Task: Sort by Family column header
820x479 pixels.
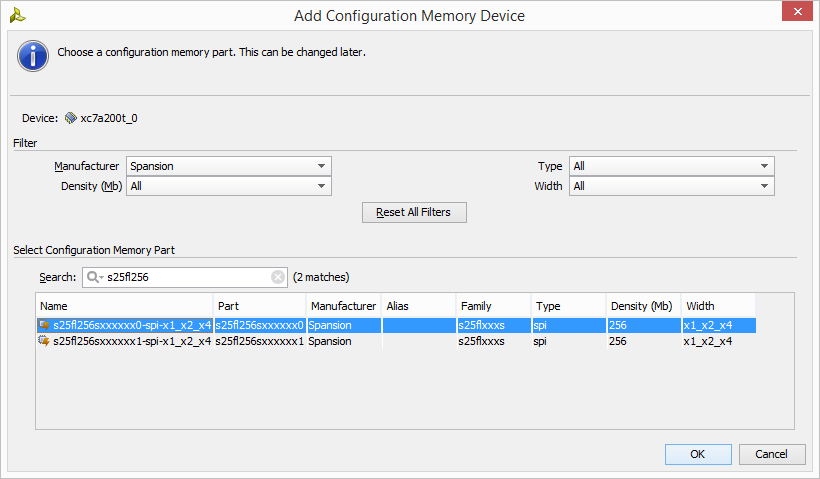Action: (x=494, y=306)
